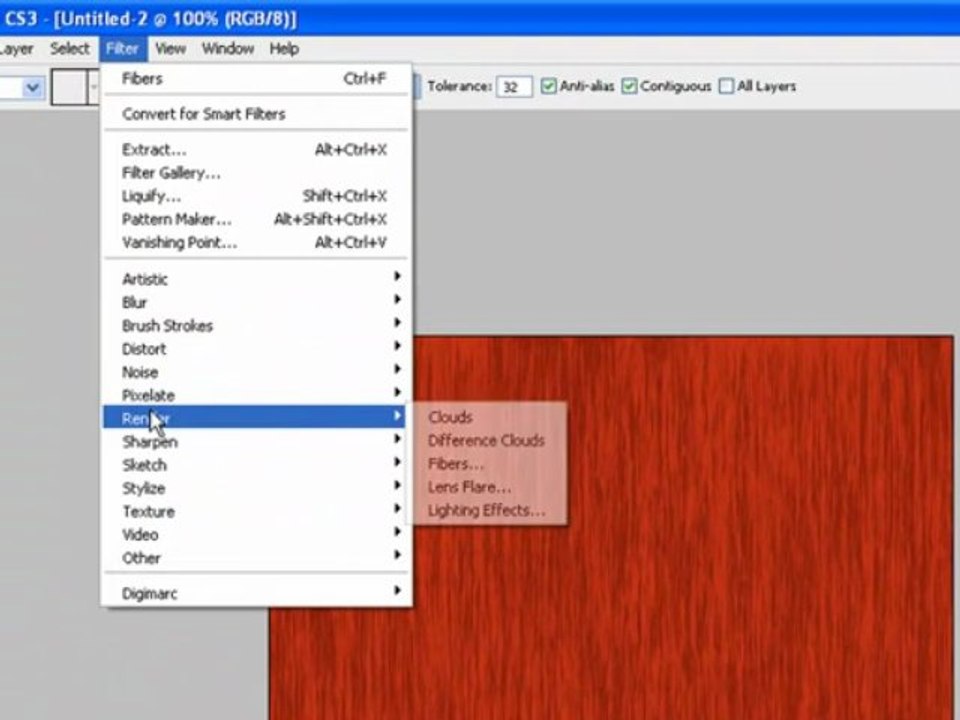Expand the Brush Strokes submenu

pos(255,326)
